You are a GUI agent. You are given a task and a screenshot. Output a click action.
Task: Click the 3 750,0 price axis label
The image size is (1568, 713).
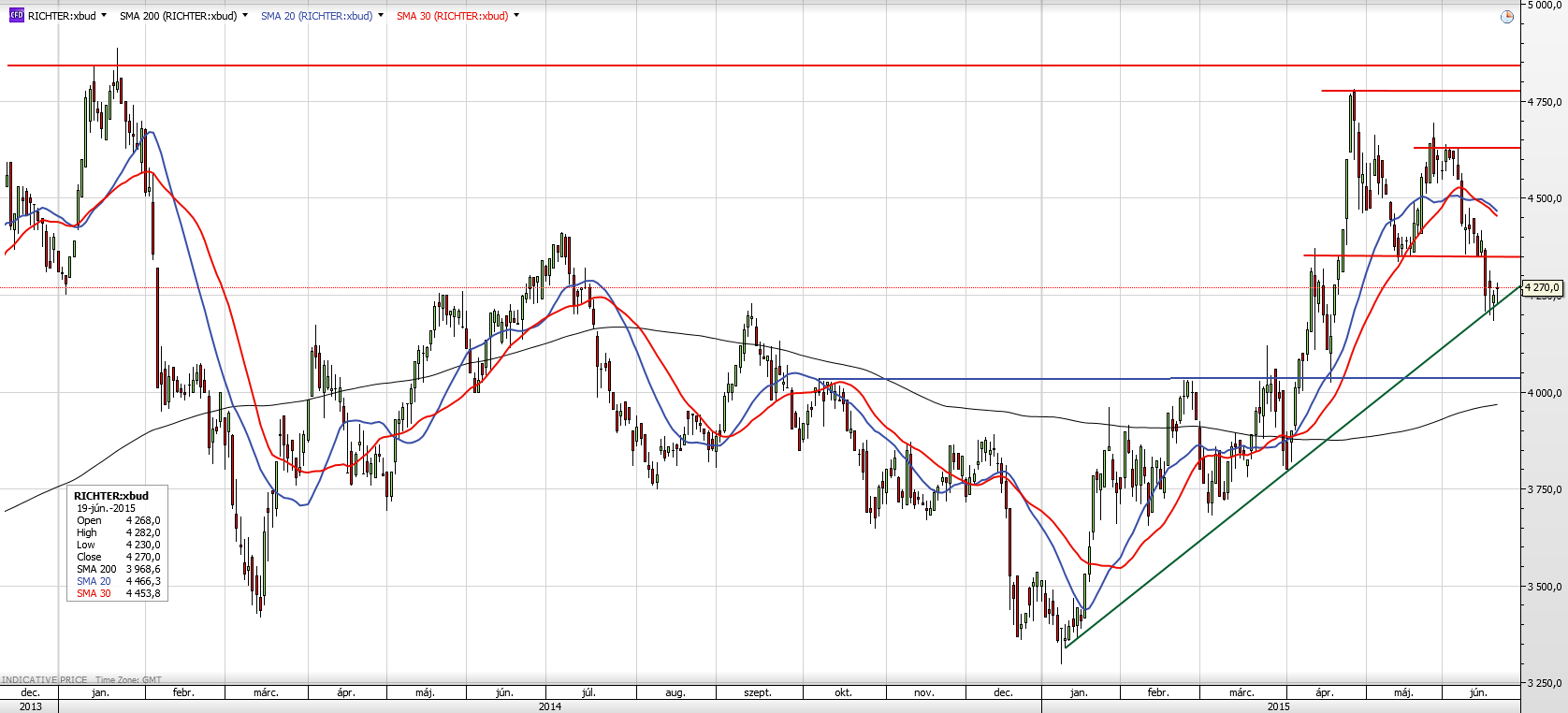click(x=1544, y=489)
